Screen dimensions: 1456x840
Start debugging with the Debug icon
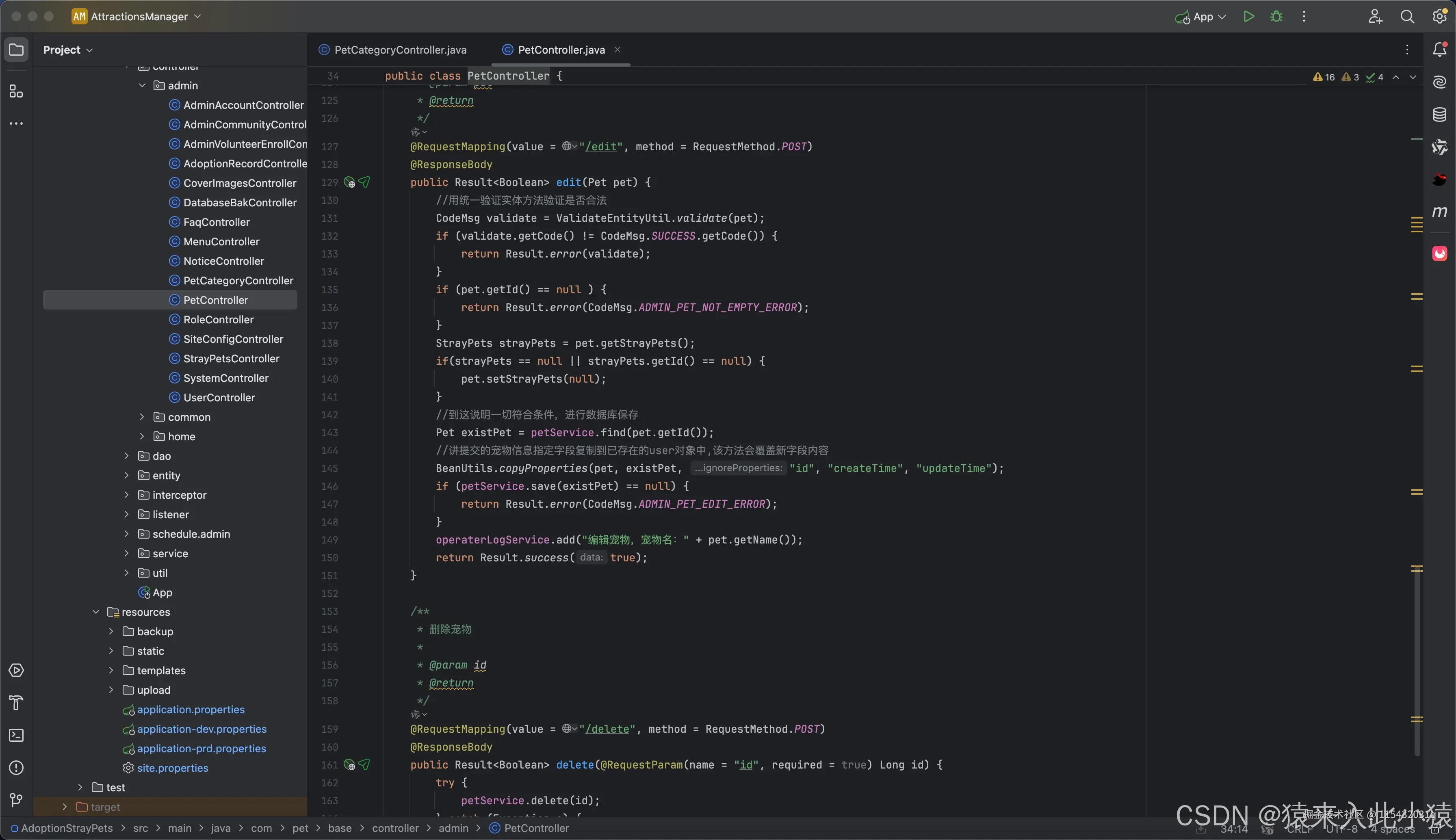coord(1276,17)
